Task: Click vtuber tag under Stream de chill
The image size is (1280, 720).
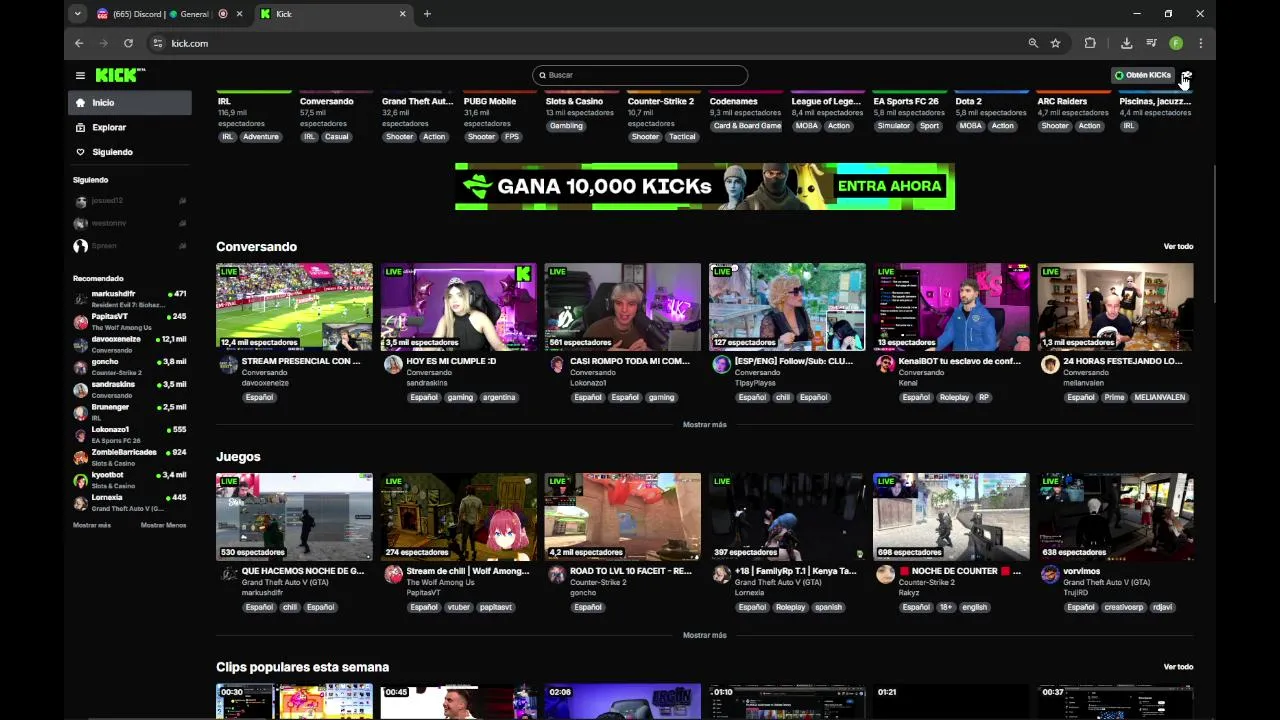Action: (459, 607)
